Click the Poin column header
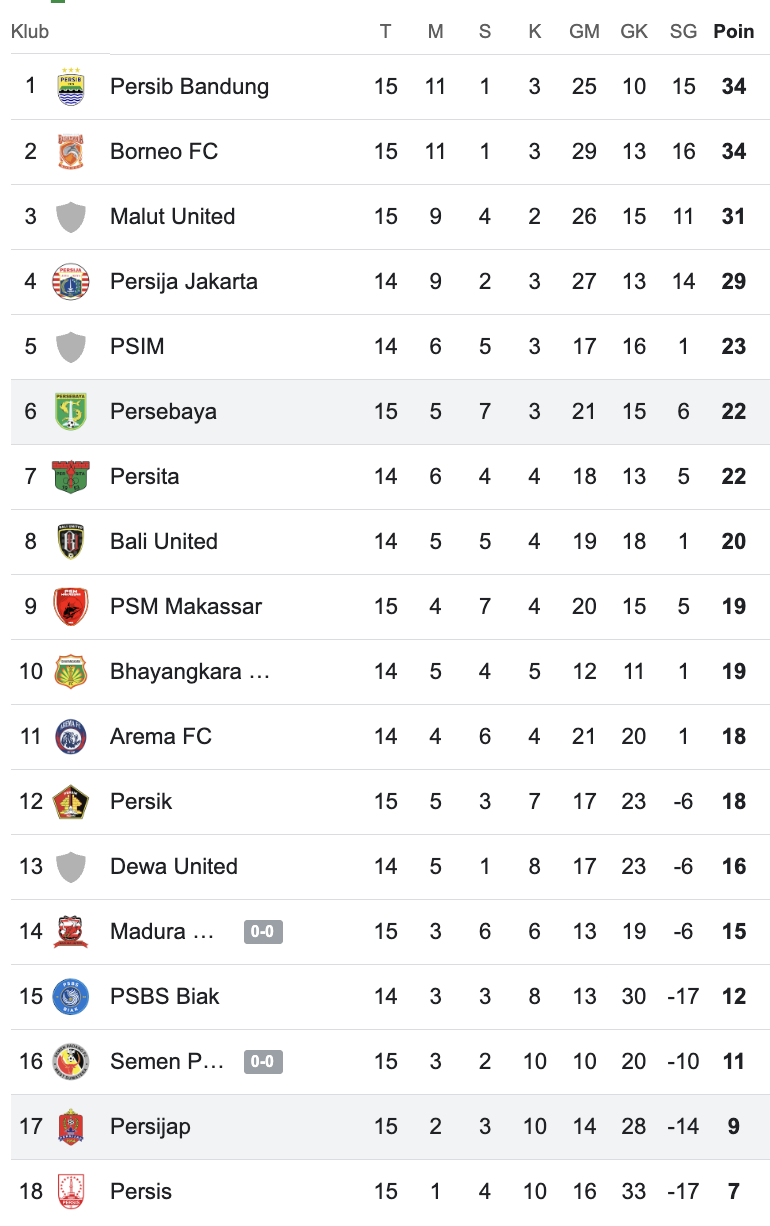Viewport: 770px width, 1226px height. (733, 31)
